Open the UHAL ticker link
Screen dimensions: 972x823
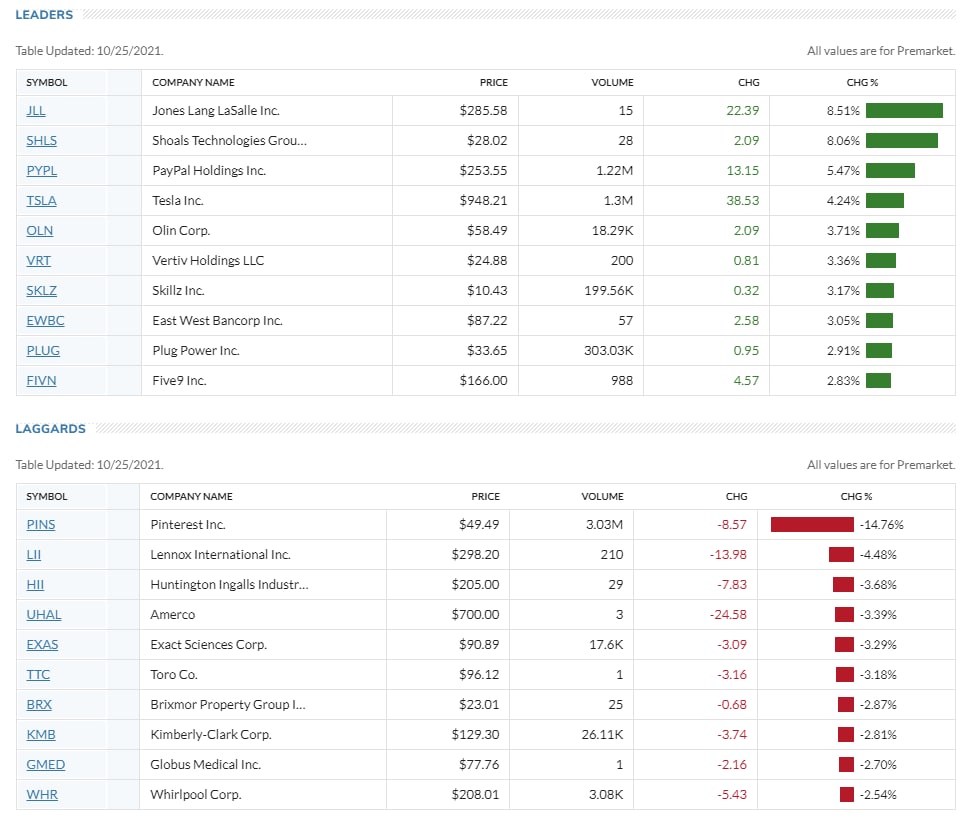tap(43, 615)
